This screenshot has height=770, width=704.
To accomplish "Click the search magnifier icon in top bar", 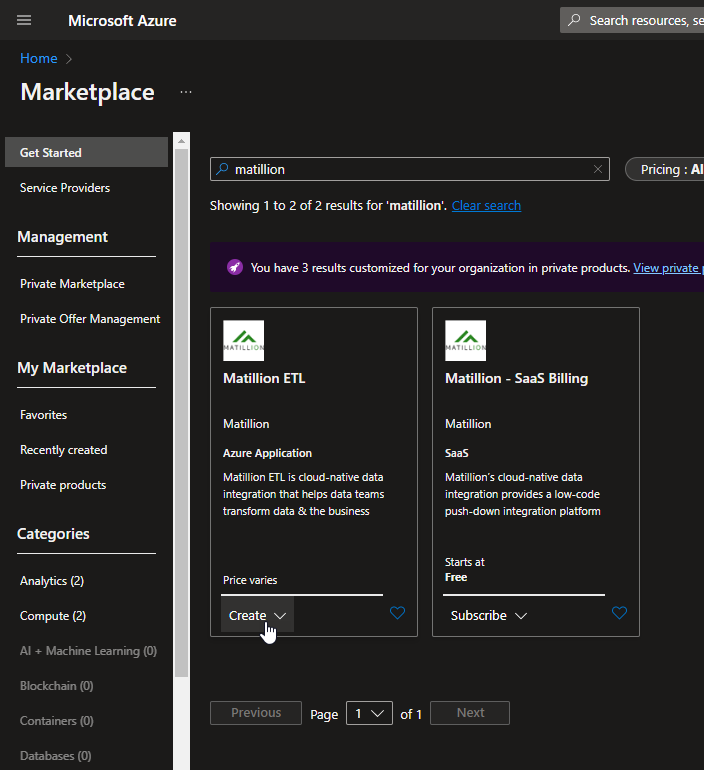I will [x=574, y=20].
